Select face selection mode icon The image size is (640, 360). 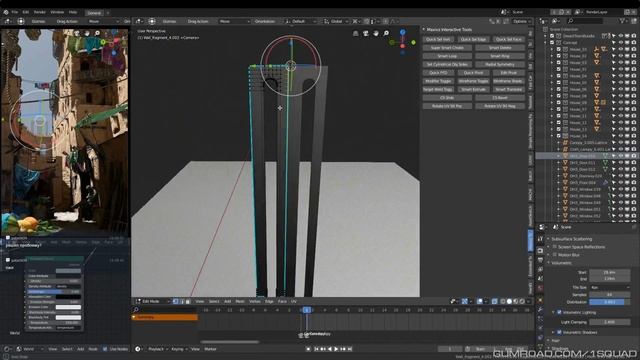tap(188, 301)
